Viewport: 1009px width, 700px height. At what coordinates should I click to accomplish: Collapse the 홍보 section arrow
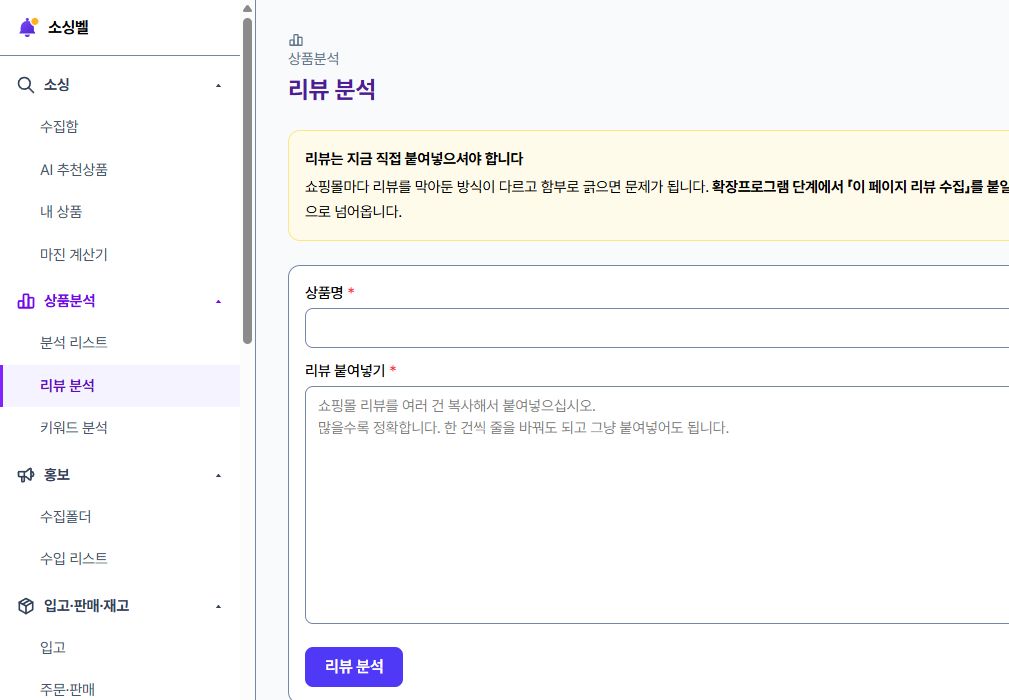coord(218,475)
